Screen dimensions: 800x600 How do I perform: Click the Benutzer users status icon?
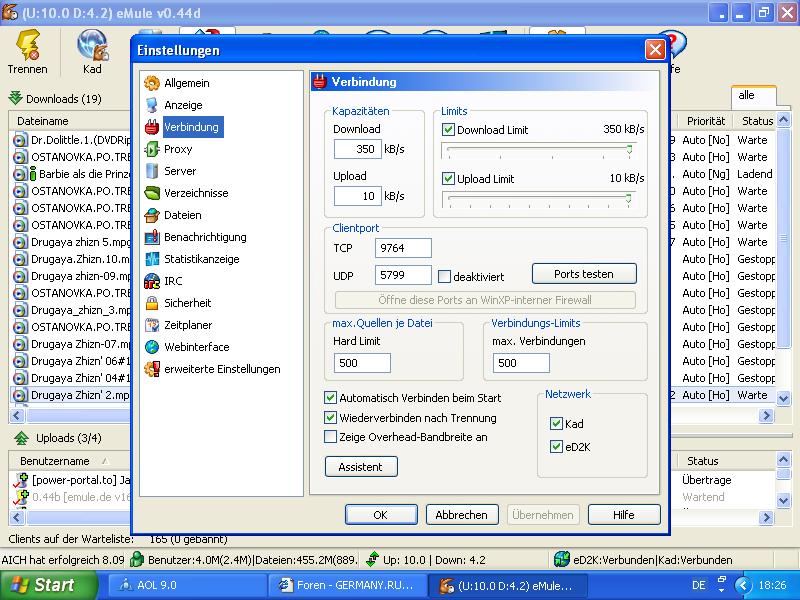pos(137,560)
